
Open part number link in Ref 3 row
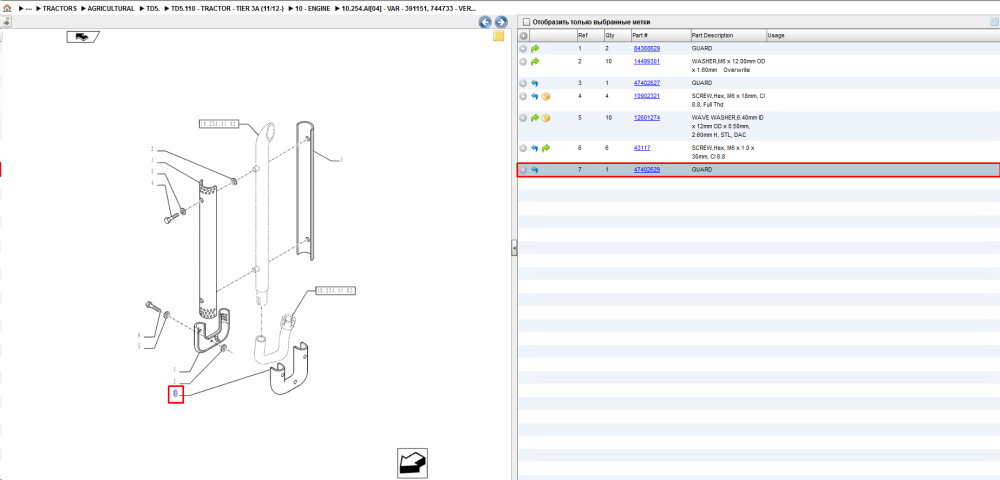click(646, 83)
